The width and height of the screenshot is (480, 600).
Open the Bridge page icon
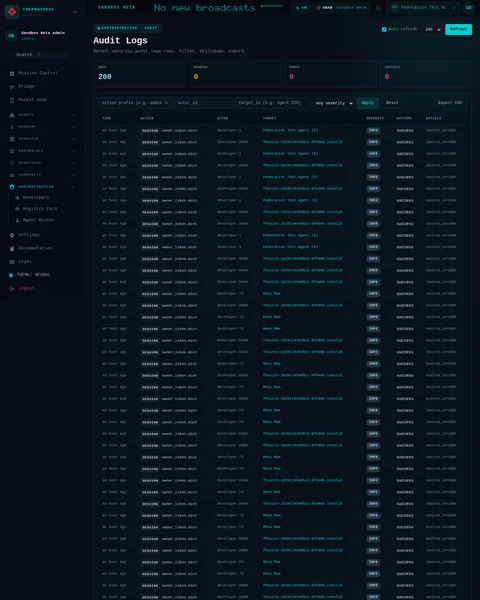point(12,87)
